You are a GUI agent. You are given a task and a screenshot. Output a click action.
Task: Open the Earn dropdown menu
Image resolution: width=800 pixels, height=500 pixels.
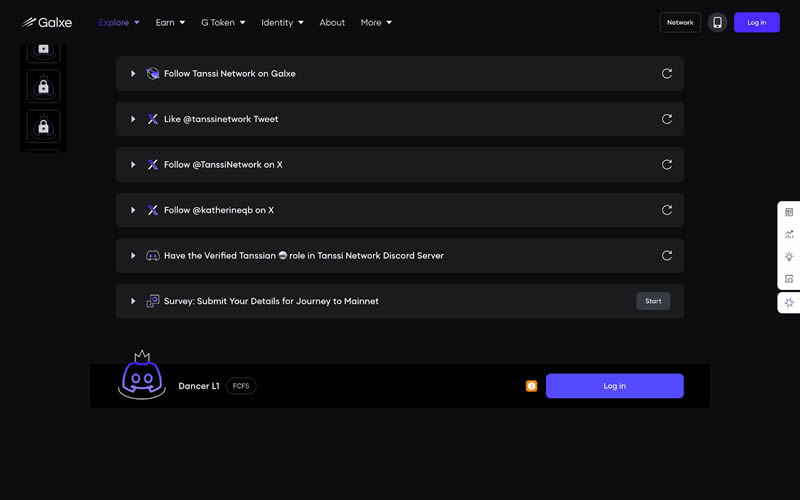coord(170,22)
